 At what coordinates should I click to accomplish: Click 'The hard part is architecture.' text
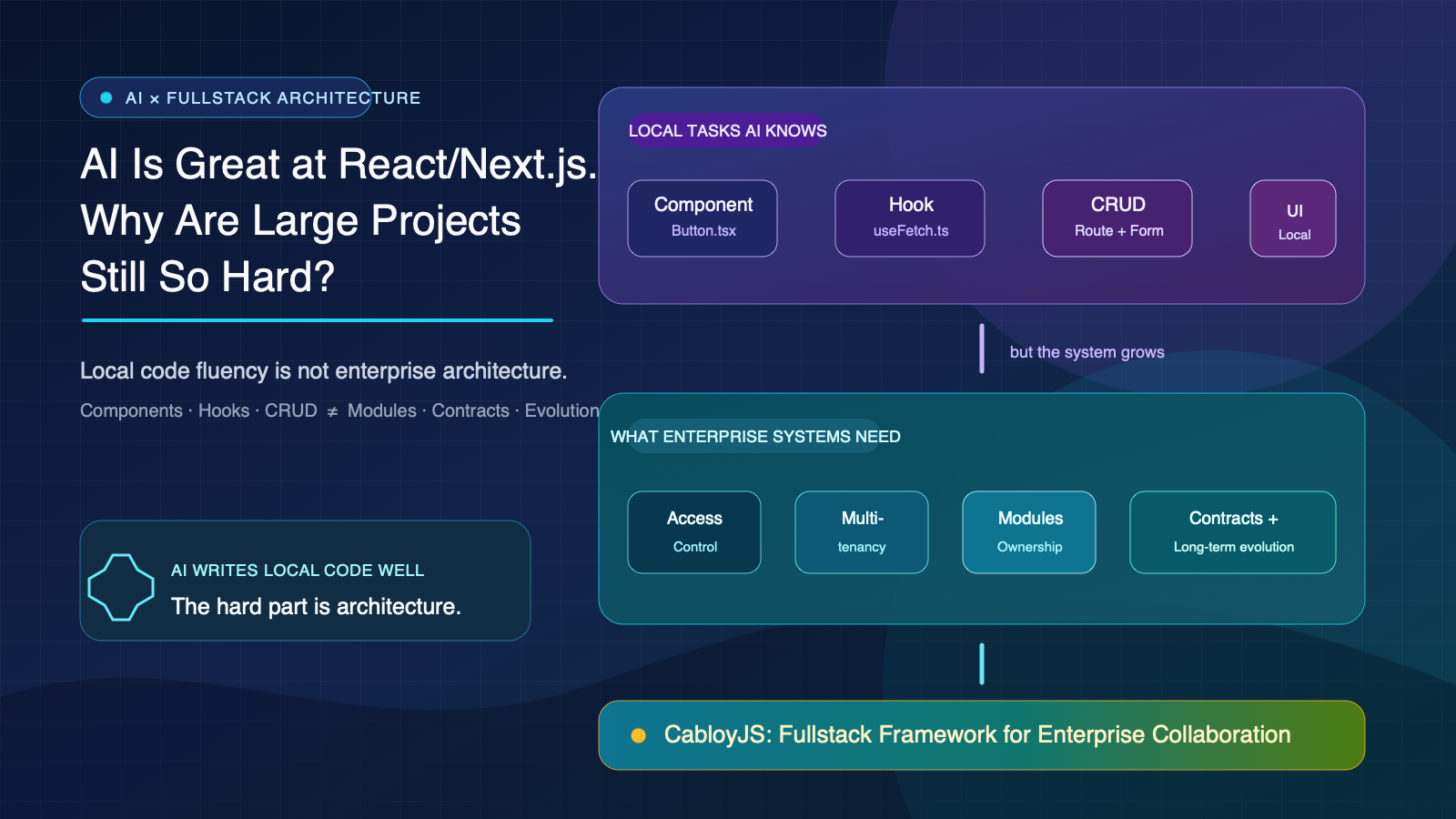[316, 606]
